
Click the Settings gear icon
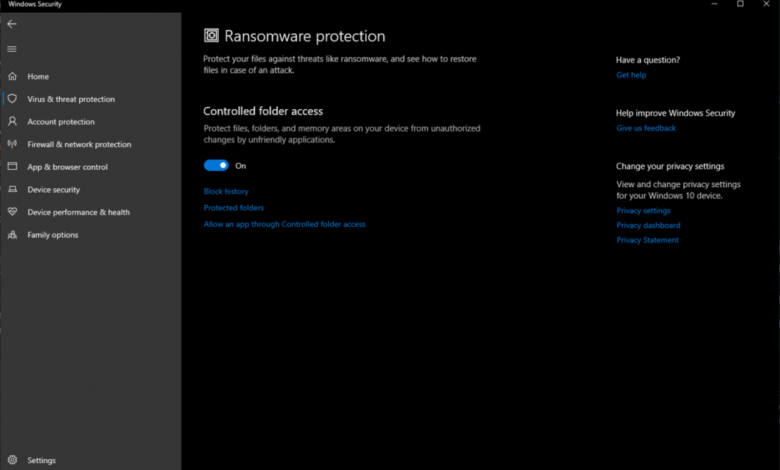[12, 460]
